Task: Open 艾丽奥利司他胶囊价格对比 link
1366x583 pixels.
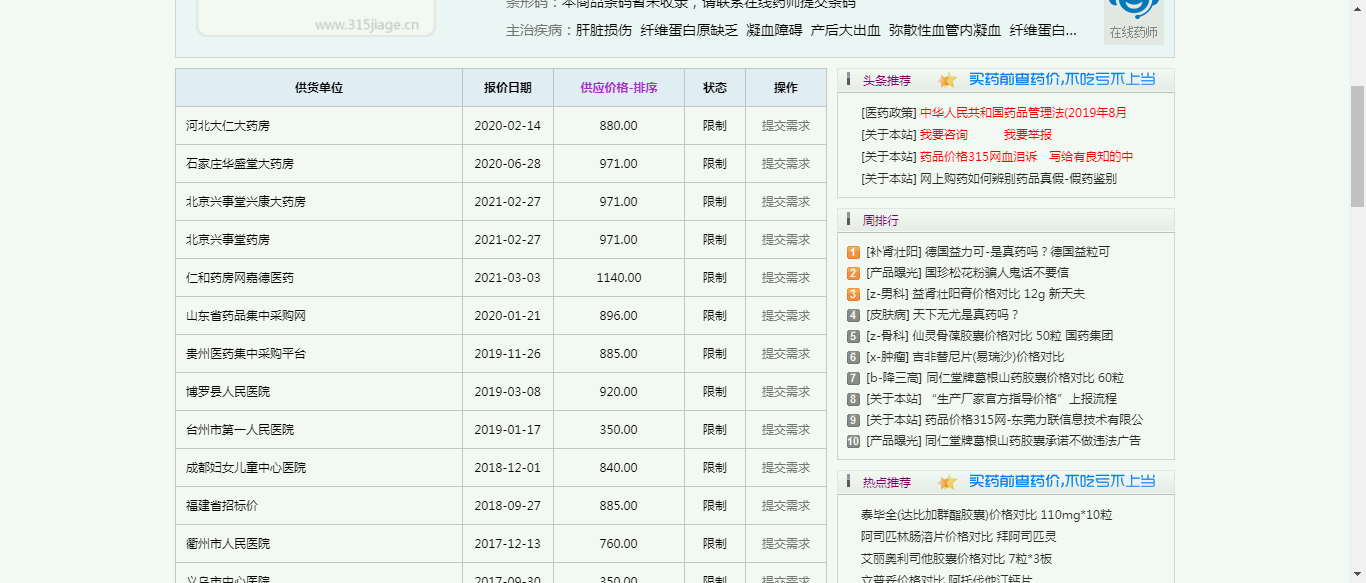Action: point(956,559)
